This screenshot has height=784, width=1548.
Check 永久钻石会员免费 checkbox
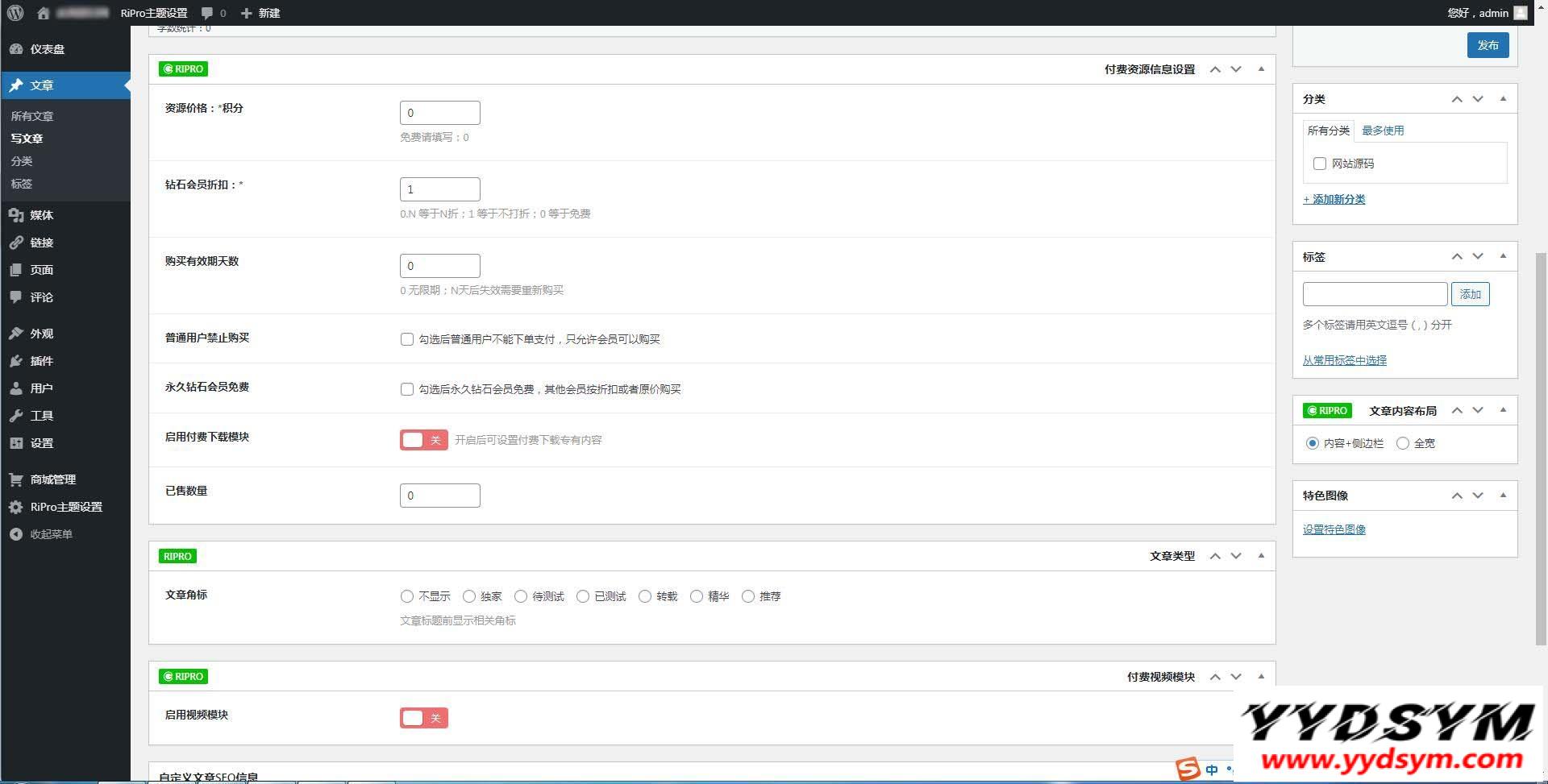(x=407, y=389)
